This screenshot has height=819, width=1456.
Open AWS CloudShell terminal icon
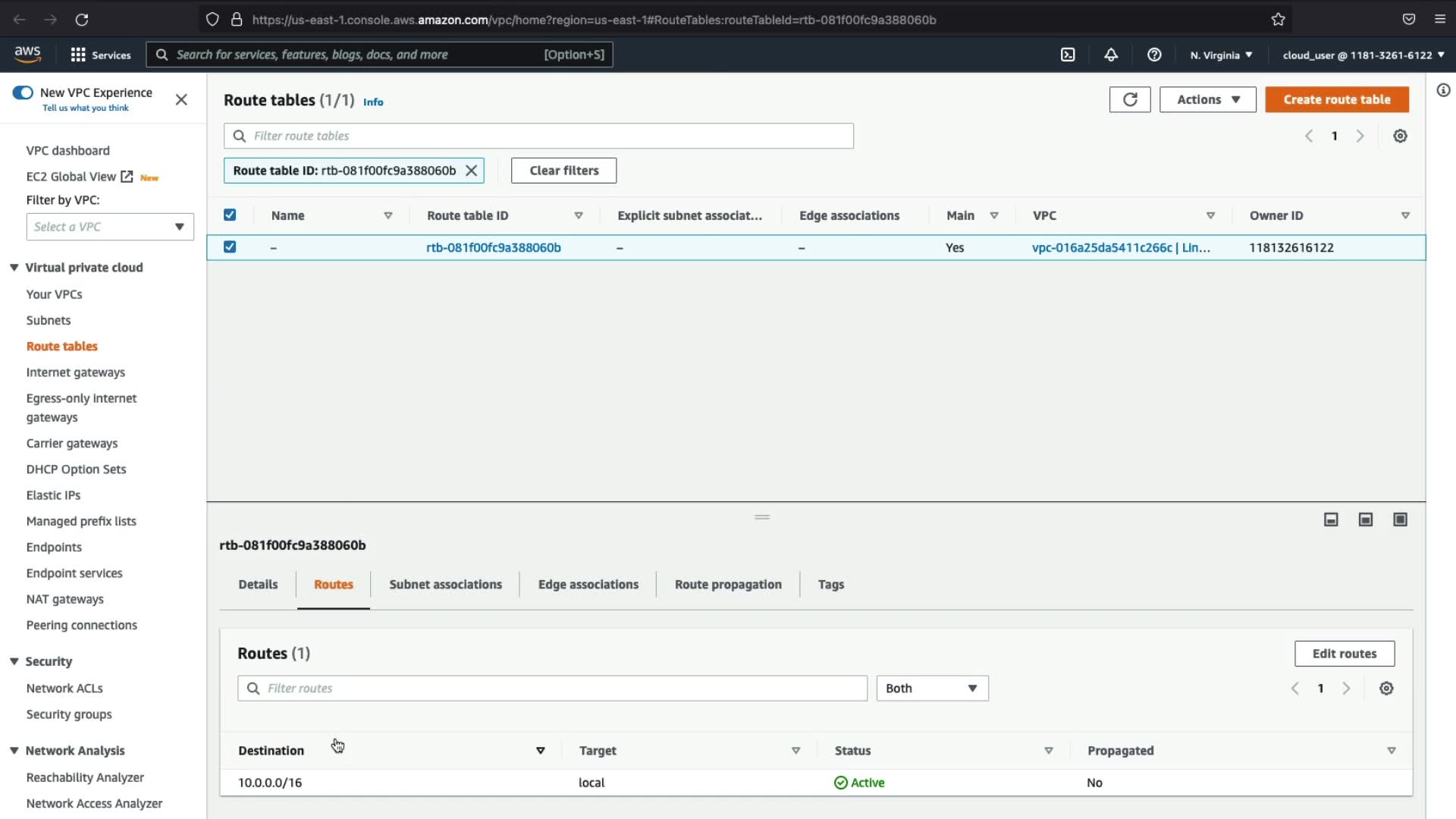[x=1068, y=55]
